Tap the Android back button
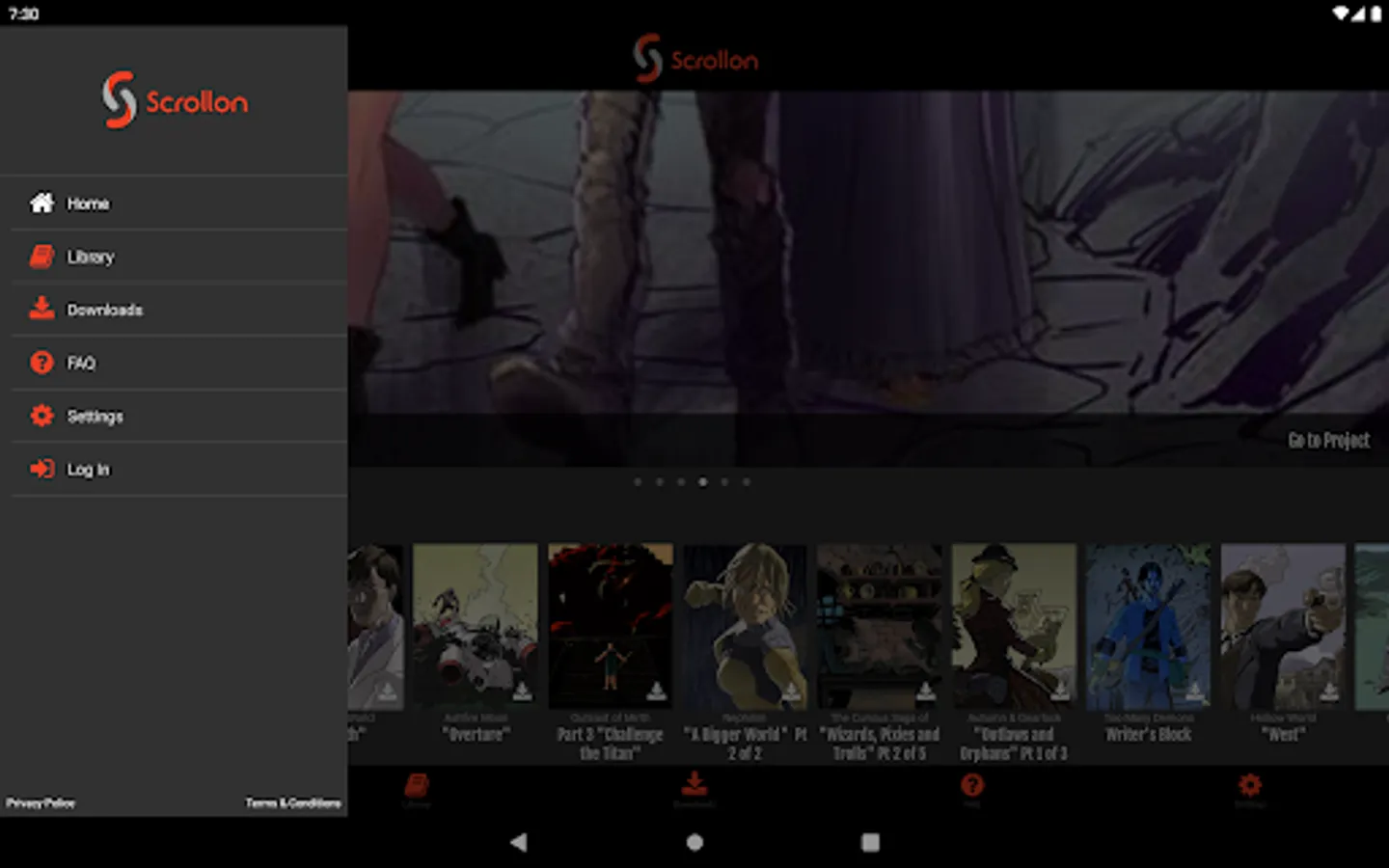Viewport: 1389px width, 868px height. 519,842
